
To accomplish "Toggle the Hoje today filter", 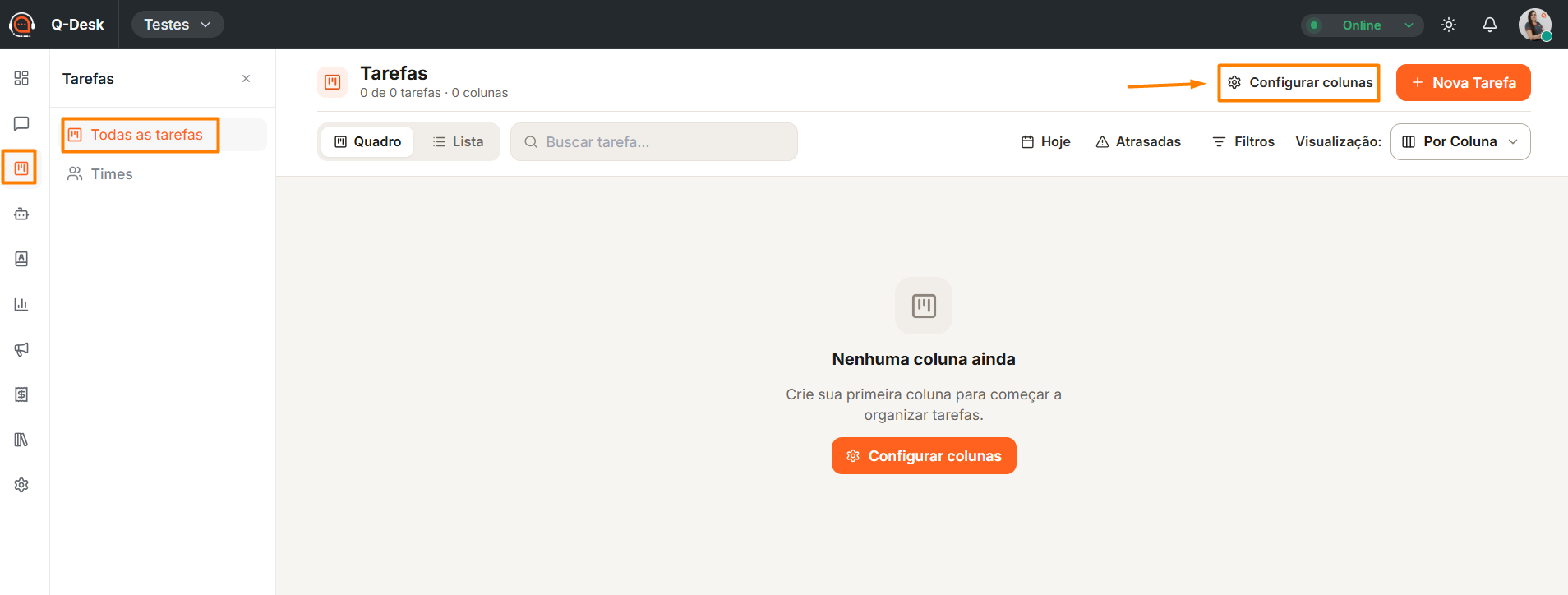I will [1045, 141].
